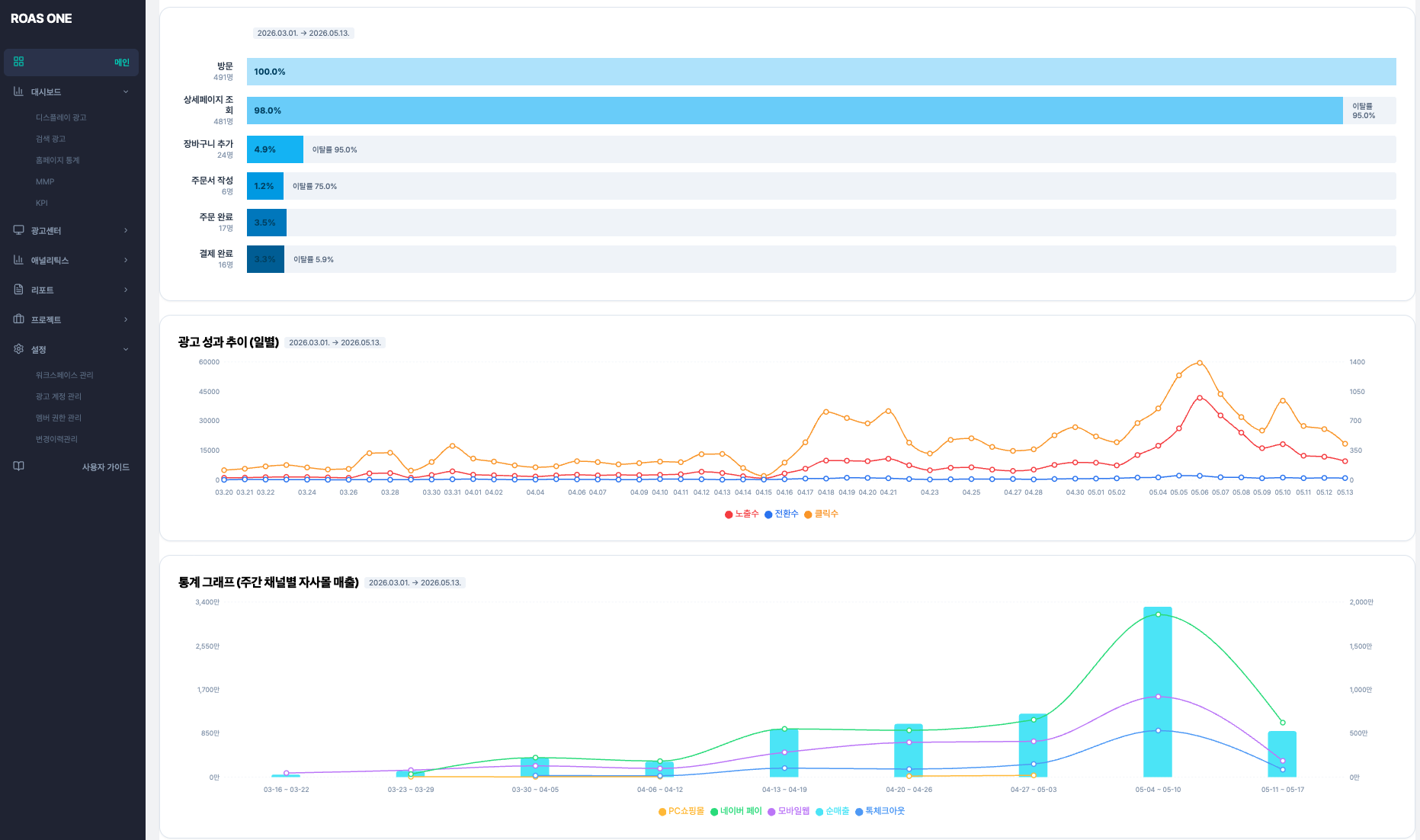Click the 프로젝트 briefcase icon
The image size is (1420, 840).
[x=18, y=319]
